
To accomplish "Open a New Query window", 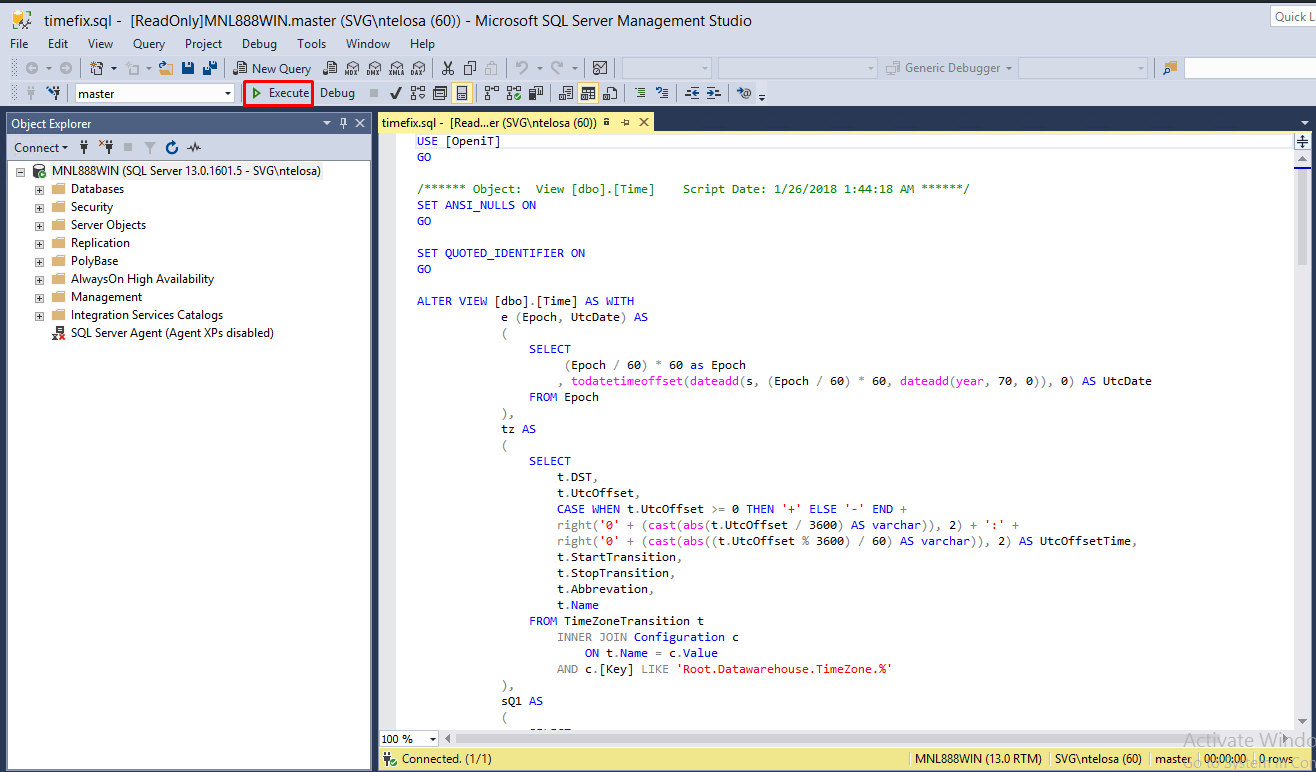I will click(x=271, y=68).
